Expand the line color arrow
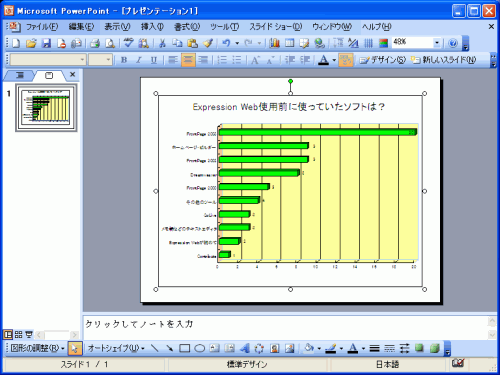This screenshot has width=500, height=375. coord(341,348)
